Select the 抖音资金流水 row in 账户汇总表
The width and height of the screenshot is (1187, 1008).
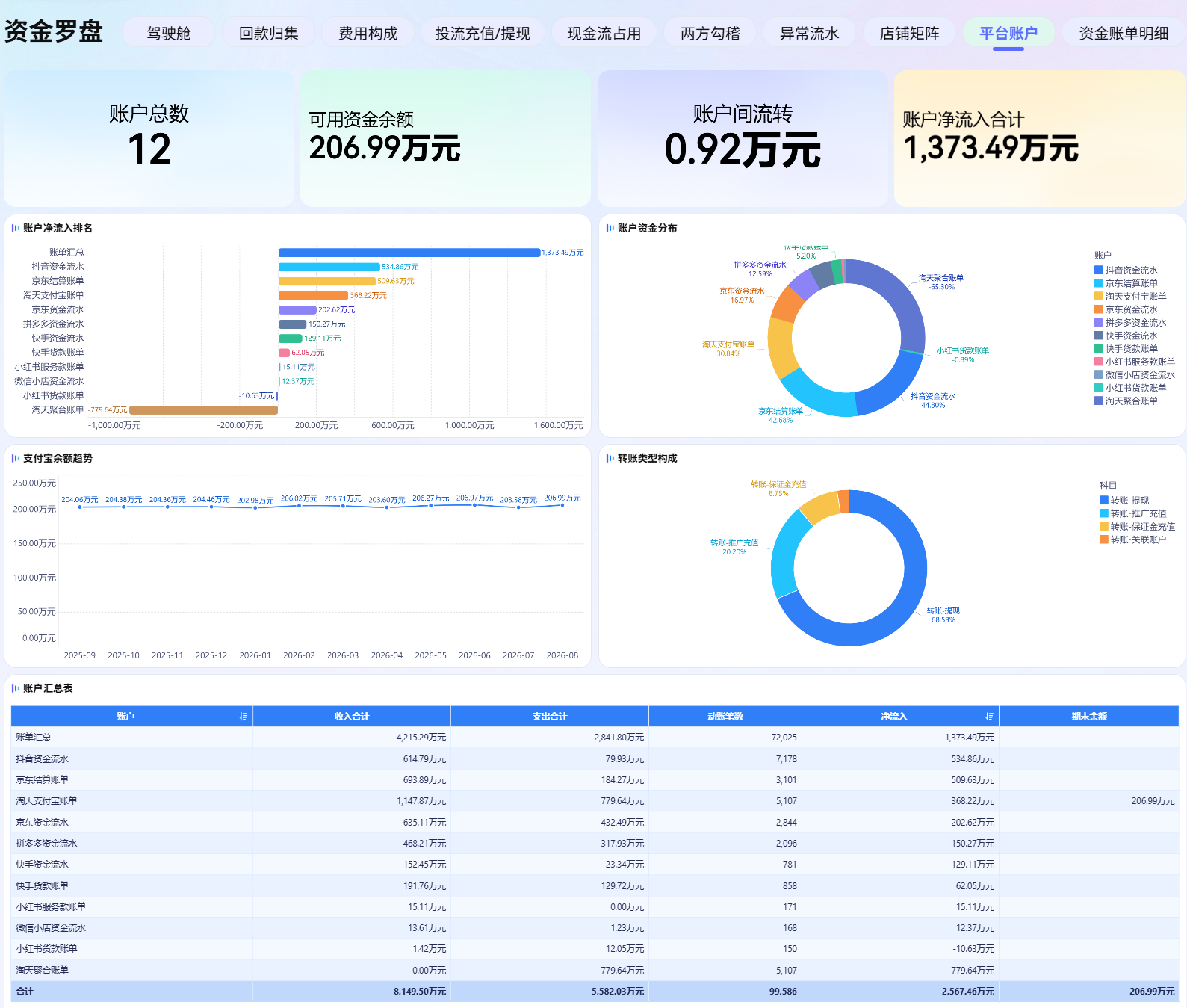point(595,759)
